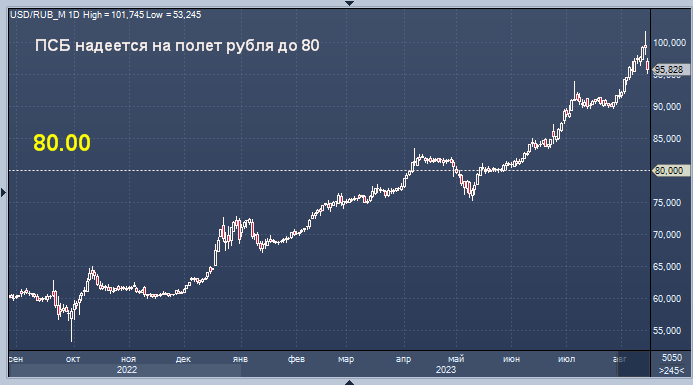Click the top-edge panel expand arrow
The height and width of the screenshot is (385, 693).
coord(349,3)
